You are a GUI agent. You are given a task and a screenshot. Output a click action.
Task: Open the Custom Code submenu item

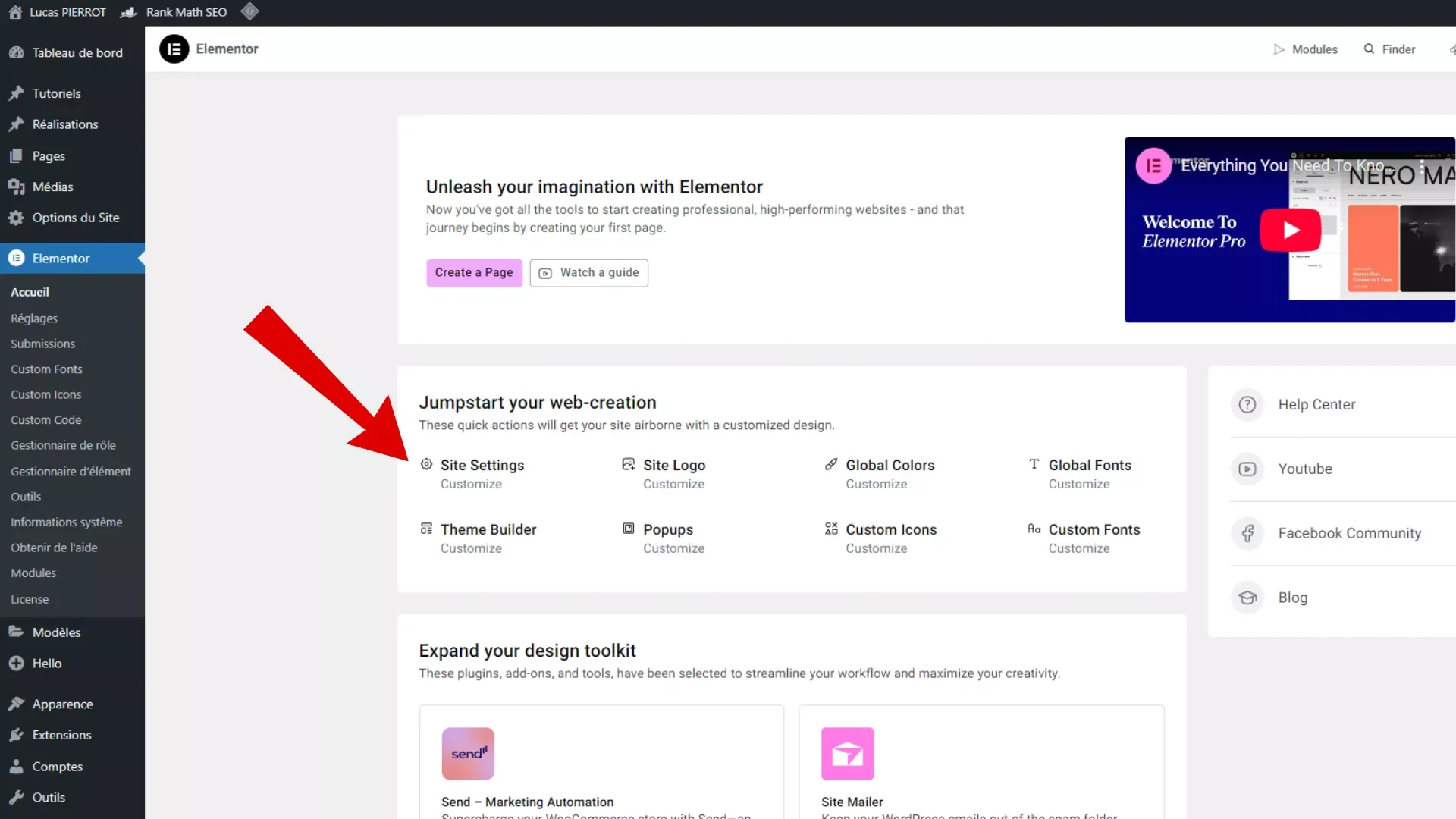[45, 420]
